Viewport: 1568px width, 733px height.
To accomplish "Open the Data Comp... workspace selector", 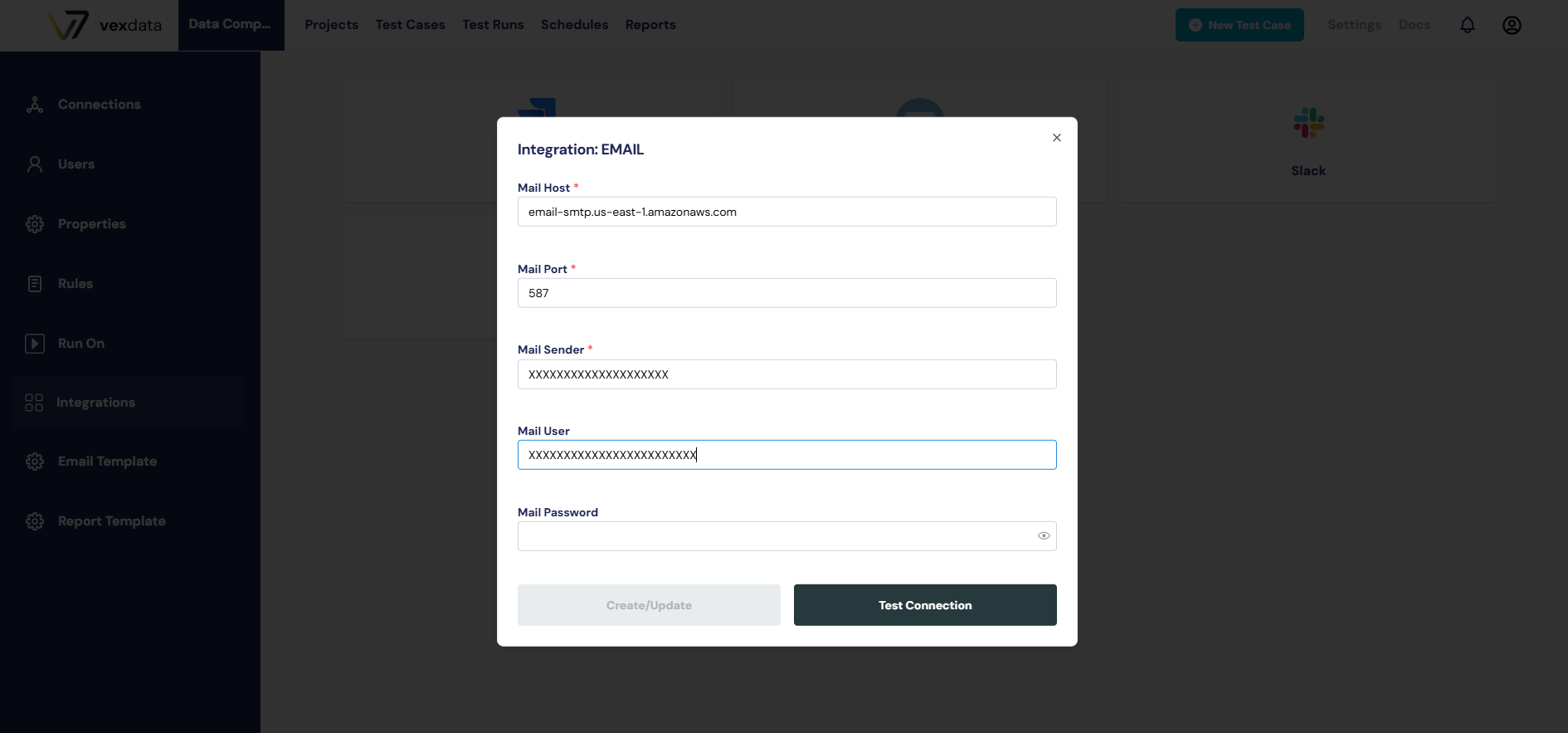I will (231, 25).
